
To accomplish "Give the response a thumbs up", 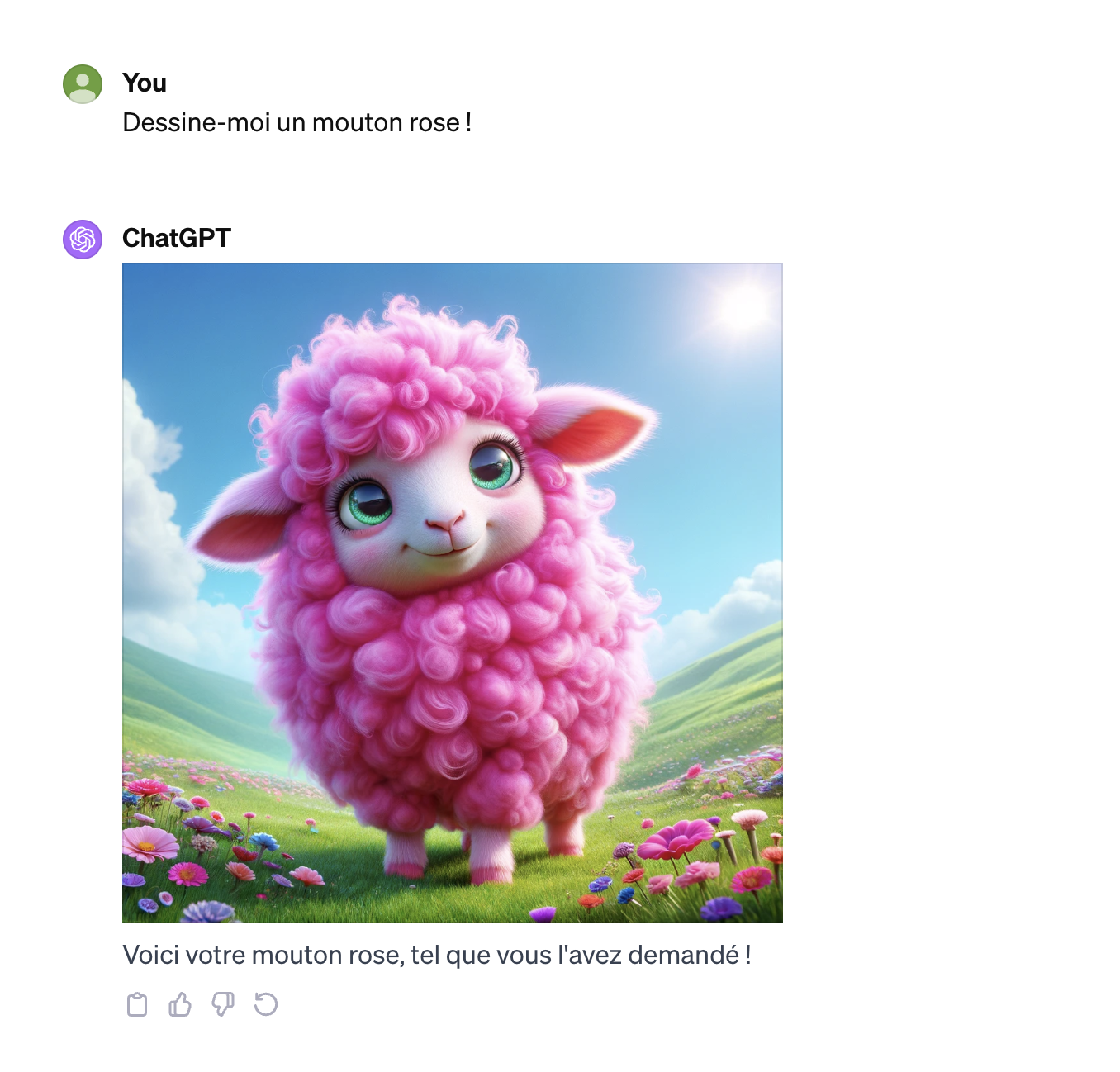I will point(180,1004).
